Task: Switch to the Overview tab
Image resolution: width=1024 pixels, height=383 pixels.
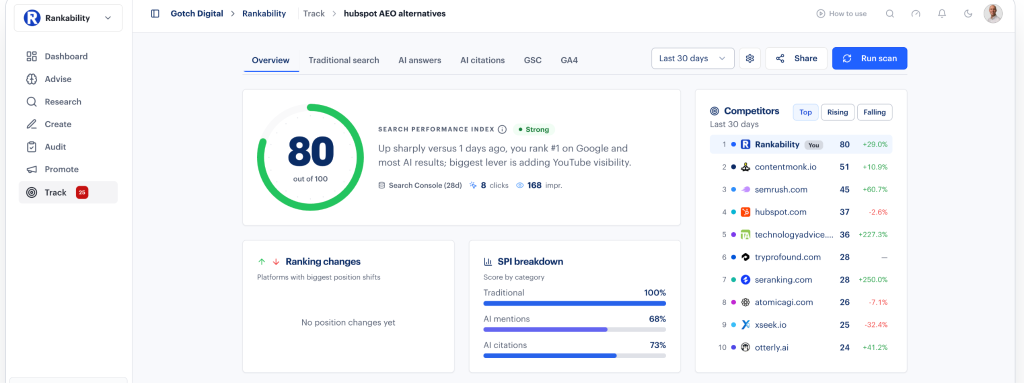Action: tap(270, 60)
